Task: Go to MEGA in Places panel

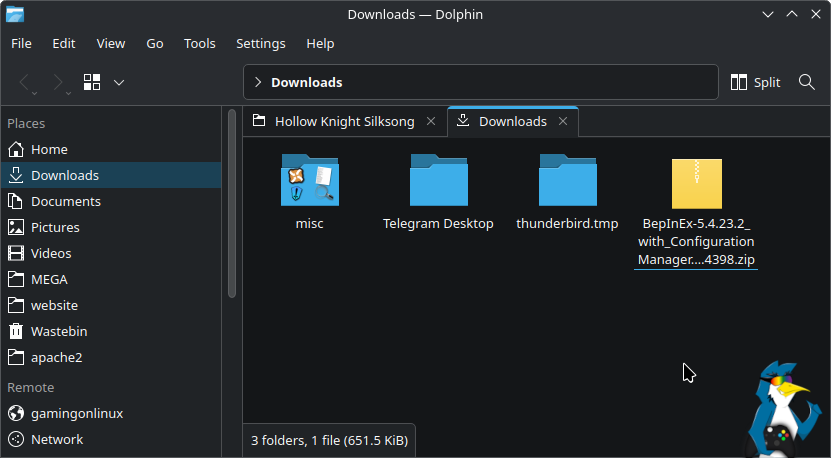Action: (x=49, y=279)
